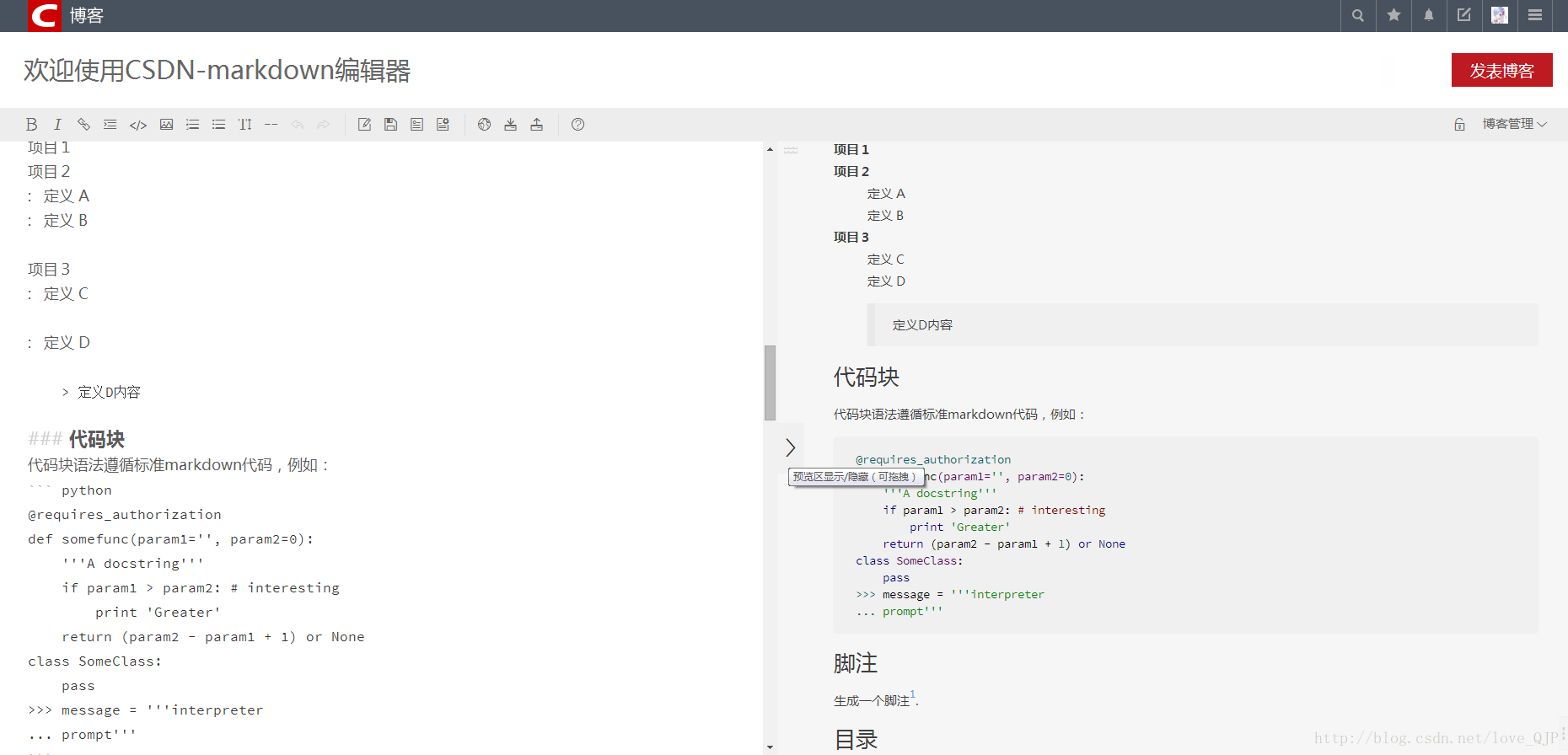Viewport: 1568px width, 755px height.
Task: Click the editor scrollbar thumb
Action: click(770, 383)
